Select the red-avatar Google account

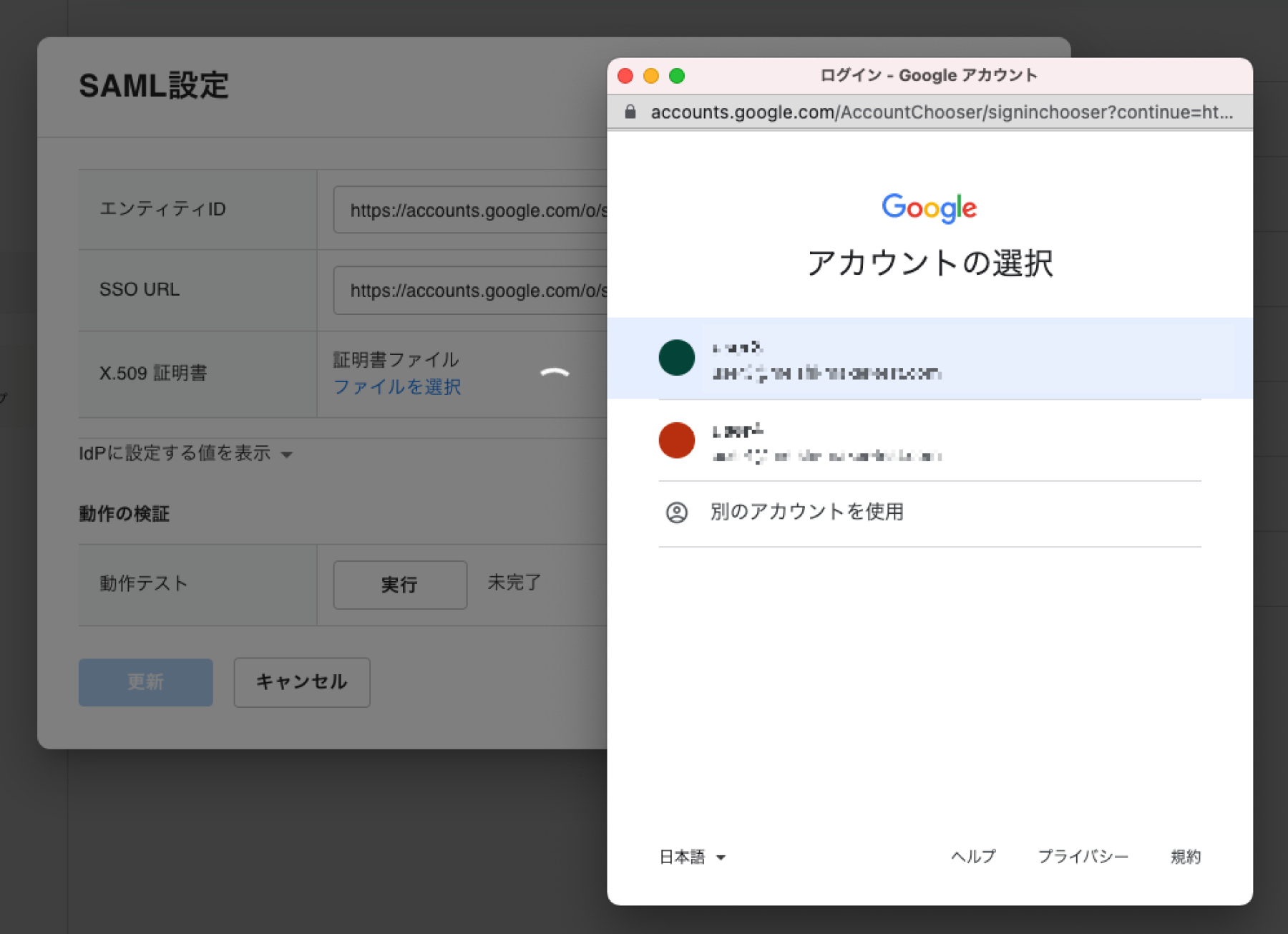point(930,441)
